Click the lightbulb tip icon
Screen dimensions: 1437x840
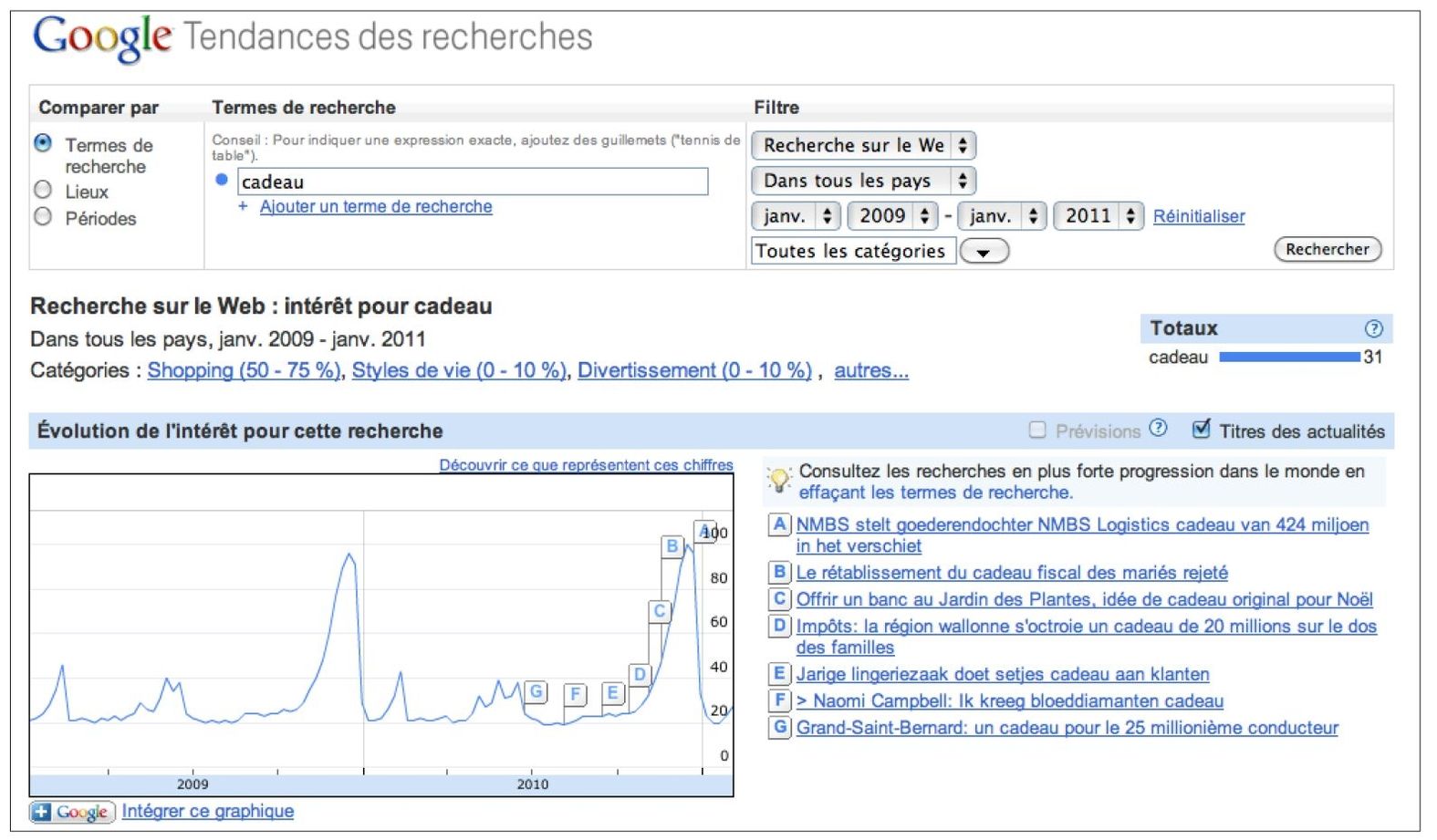[x=778, y=480]
